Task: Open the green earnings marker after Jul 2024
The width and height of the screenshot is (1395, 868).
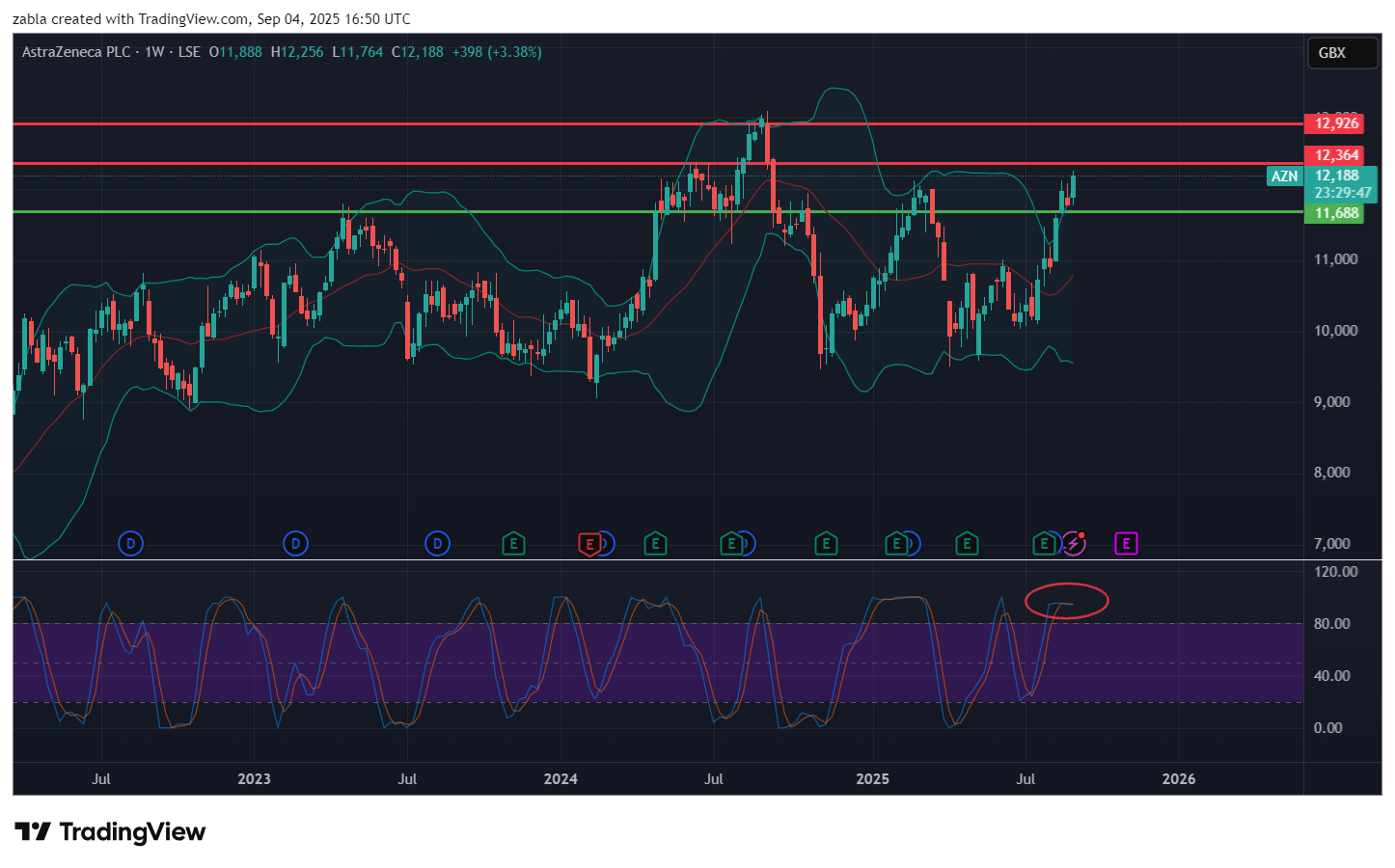Action: 731,544
